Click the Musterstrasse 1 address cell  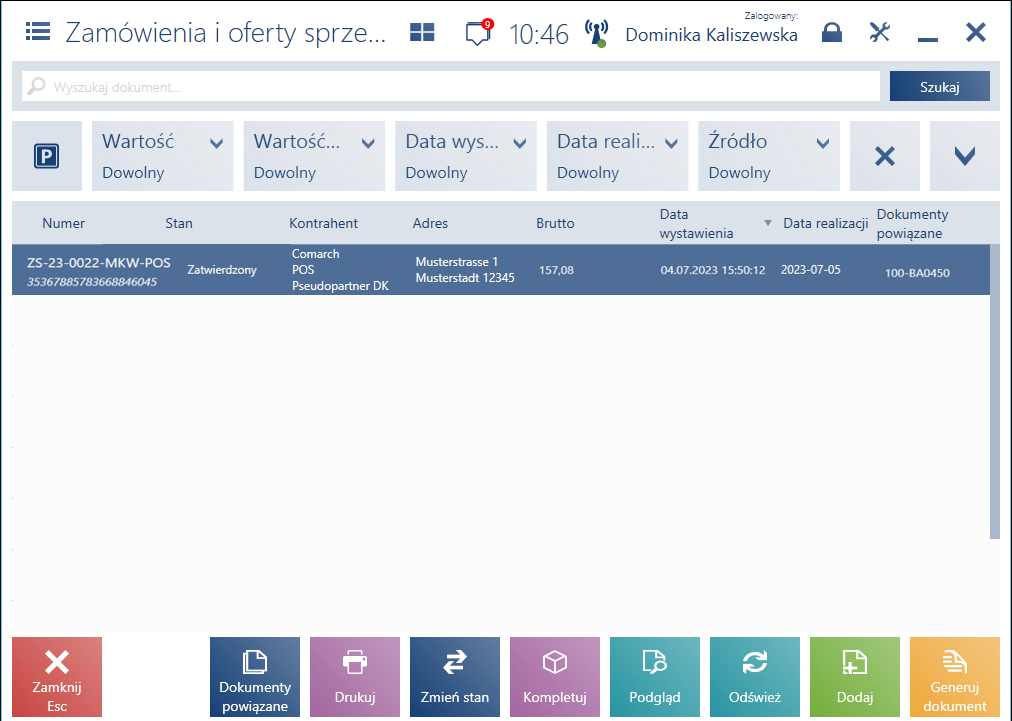coord(465,270)
